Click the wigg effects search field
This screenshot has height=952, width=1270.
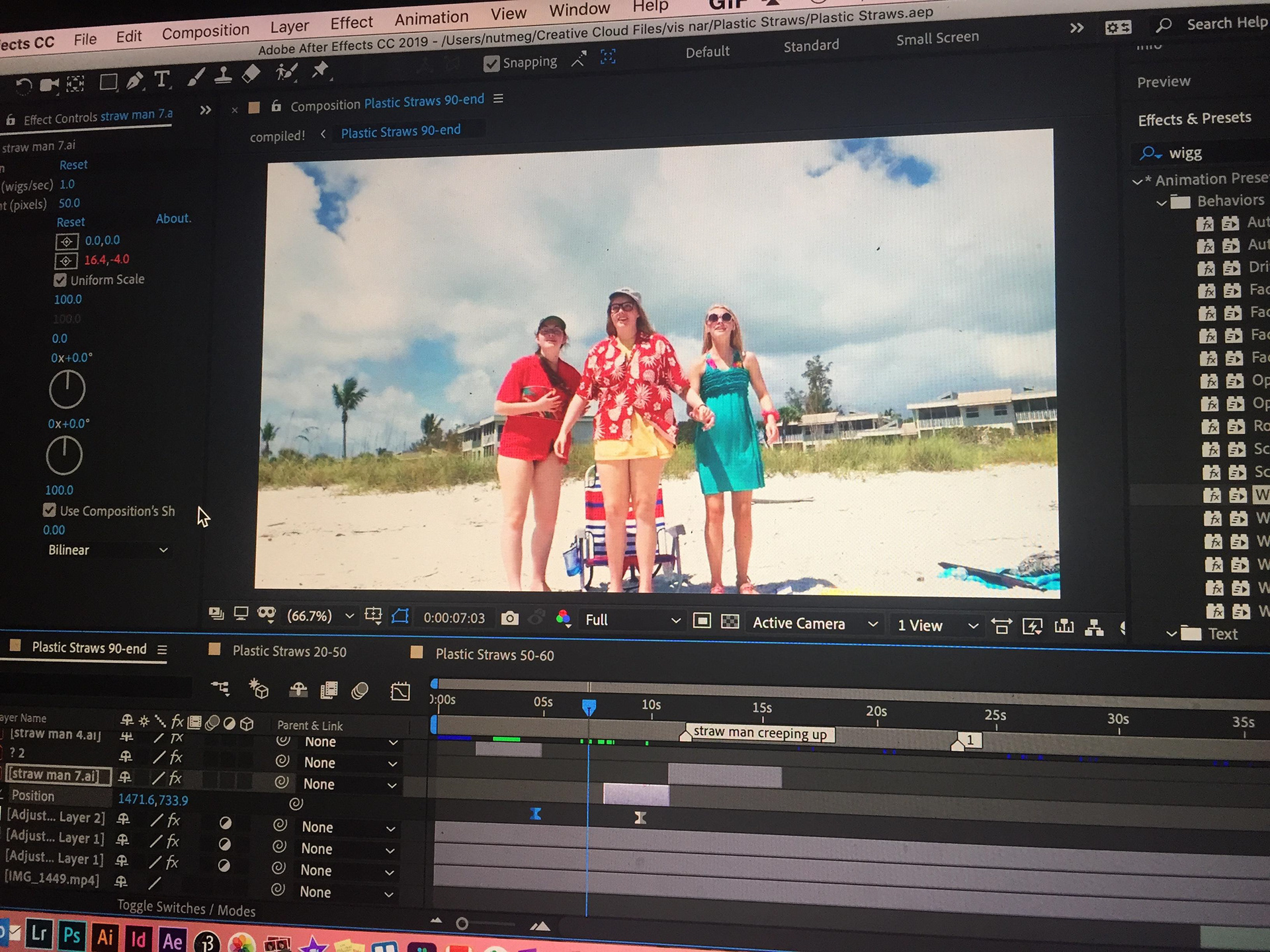(x=1201, y=153)
